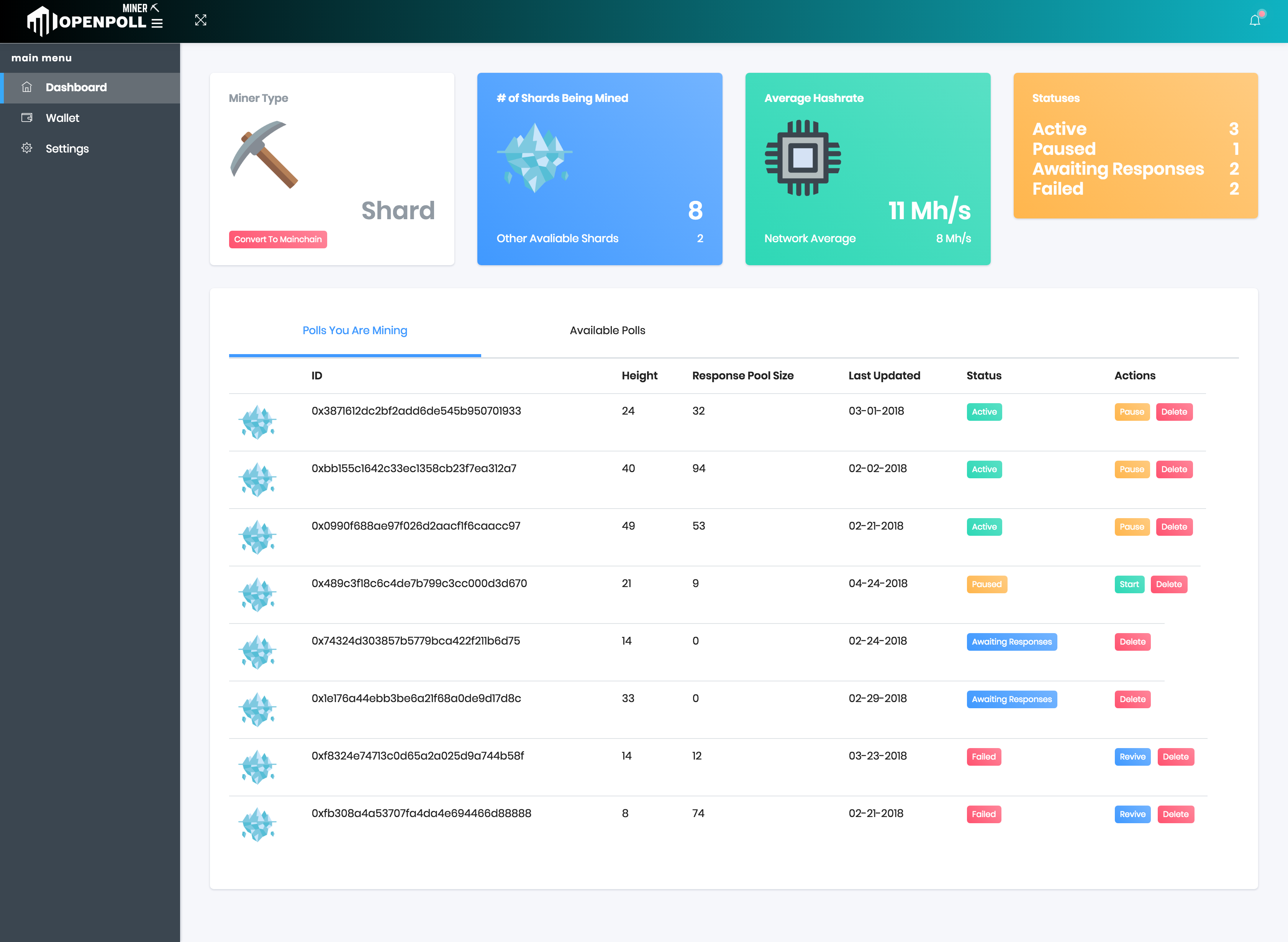1288x942 pixels.
Task: Click the Dashboard home icon in sidebar
Action: tap(27, 87)
